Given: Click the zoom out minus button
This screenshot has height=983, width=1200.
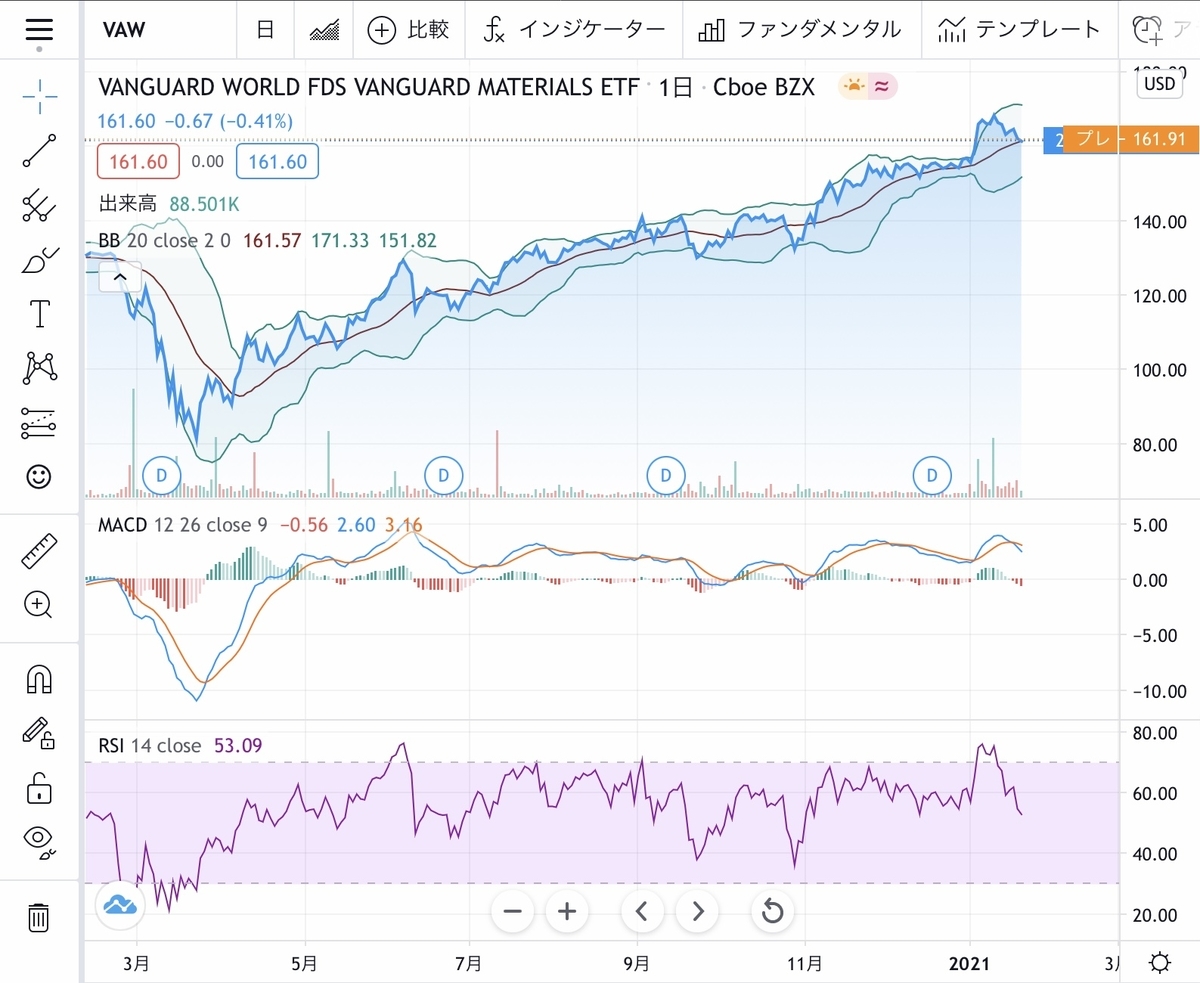Looking at the screenshot, I should (x=513, y=911).
